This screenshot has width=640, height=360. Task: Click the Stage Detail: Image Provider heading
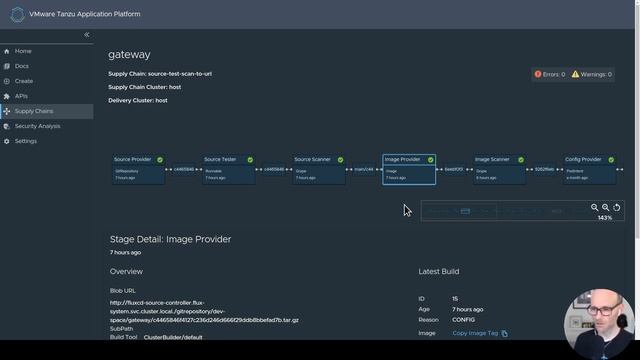coord(170,239)
